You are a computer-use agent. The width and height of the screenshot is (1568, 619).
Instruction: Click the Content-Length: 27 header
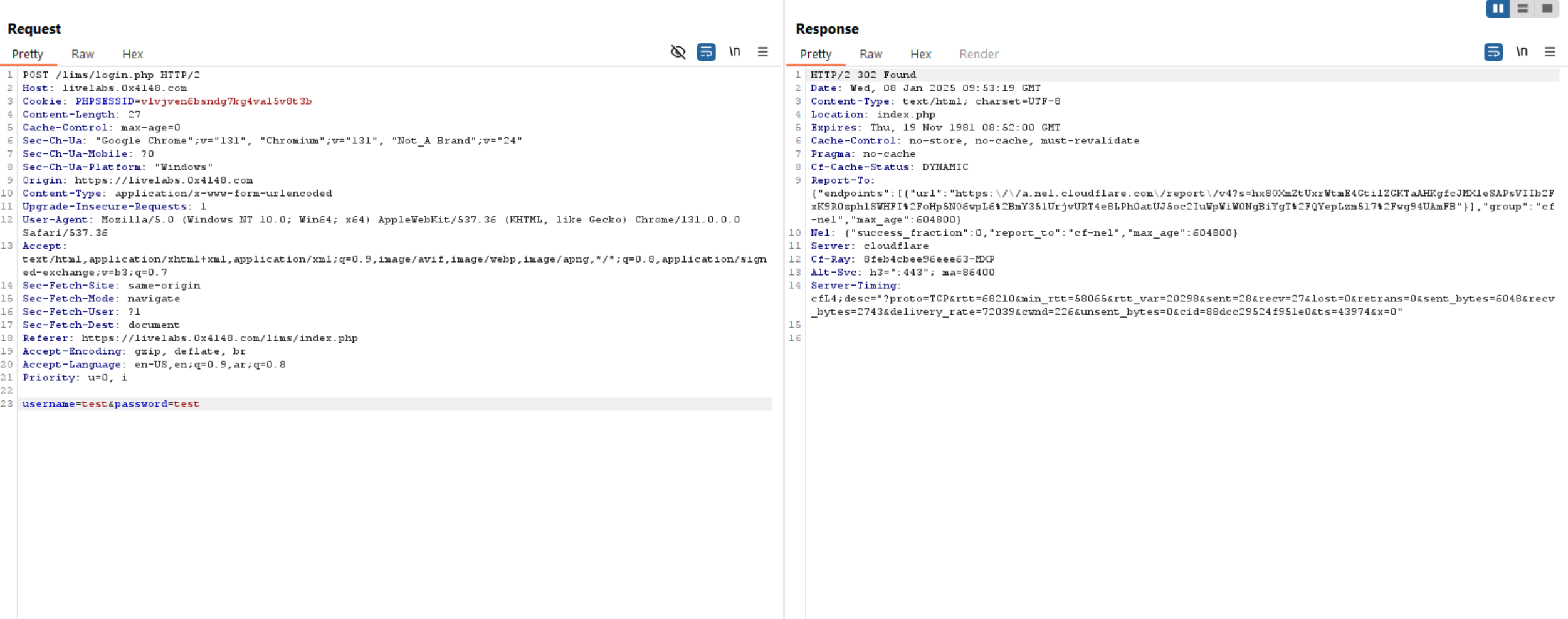pos(82,115)
